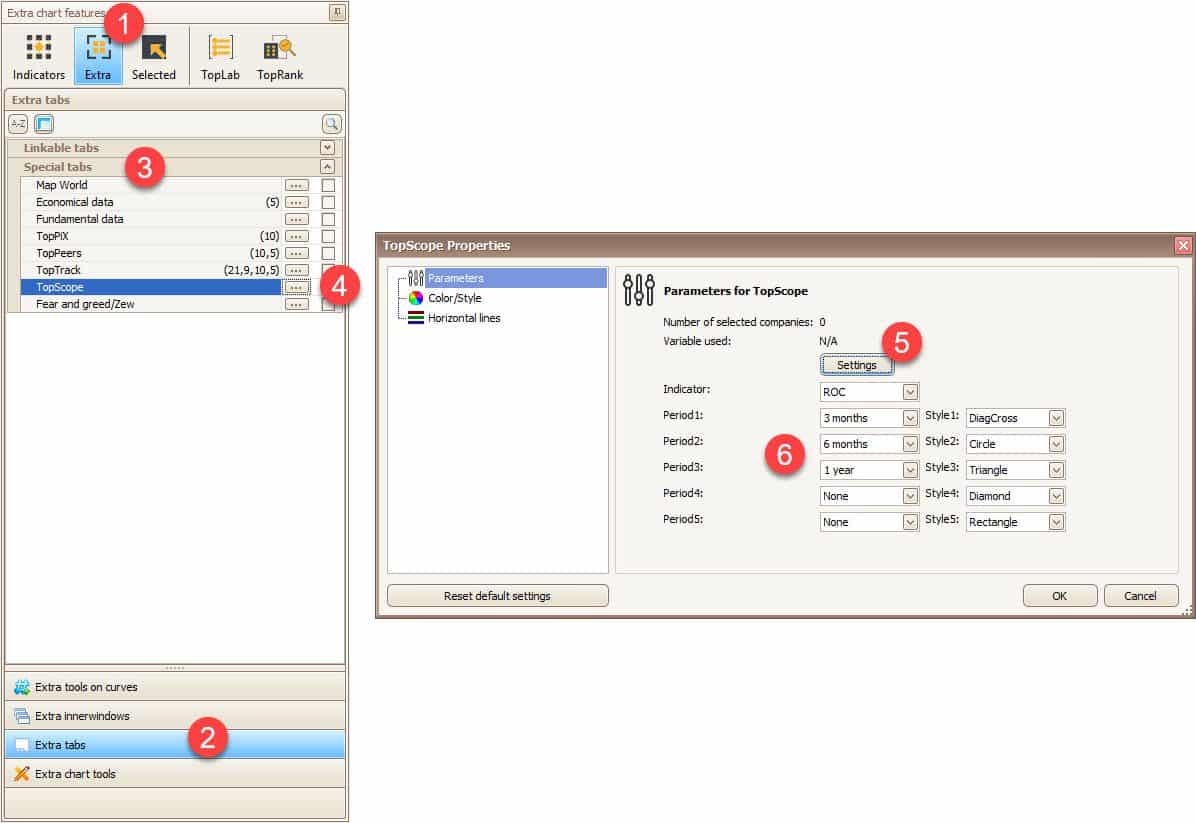Screen dimensions: 1196x823
Task: Pin the Extra chart features panel
Action: pyautogui.click(x=337, y=13)
